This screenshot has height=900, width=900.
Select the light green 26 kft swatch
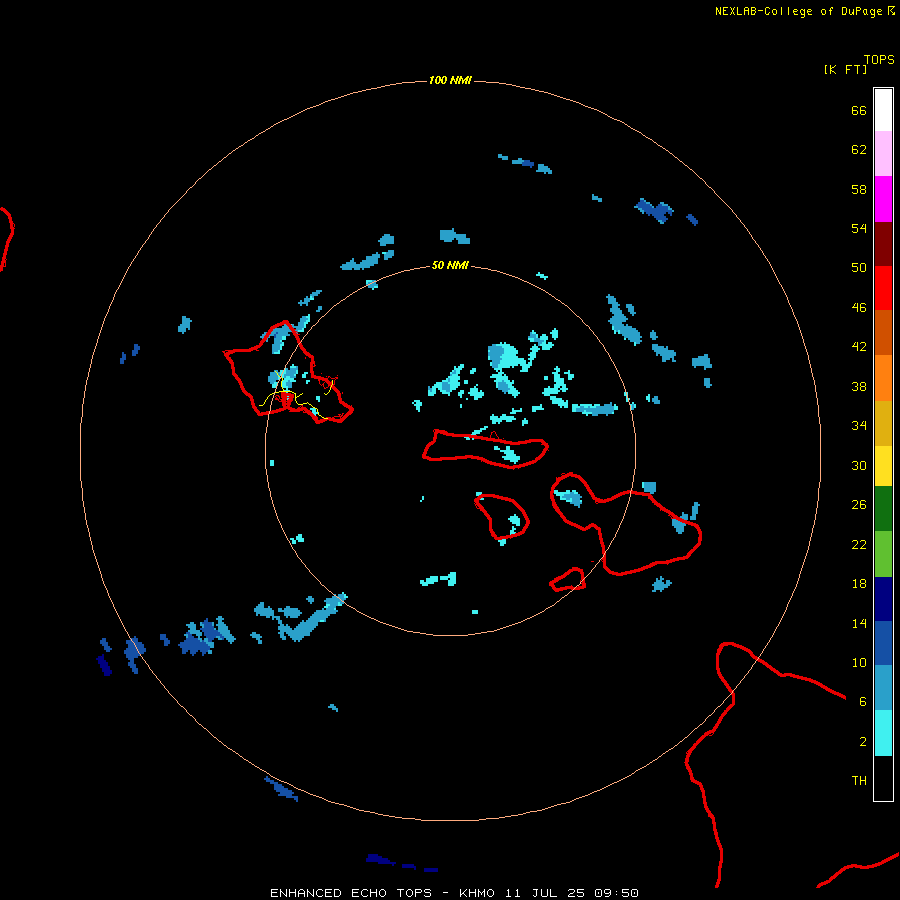click(883, 554)
